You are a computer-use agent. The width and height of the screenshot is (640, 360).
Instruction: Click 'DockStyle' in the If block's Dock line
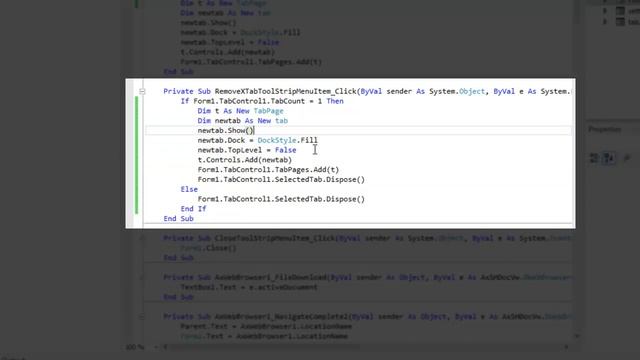(x=277, y=140)
